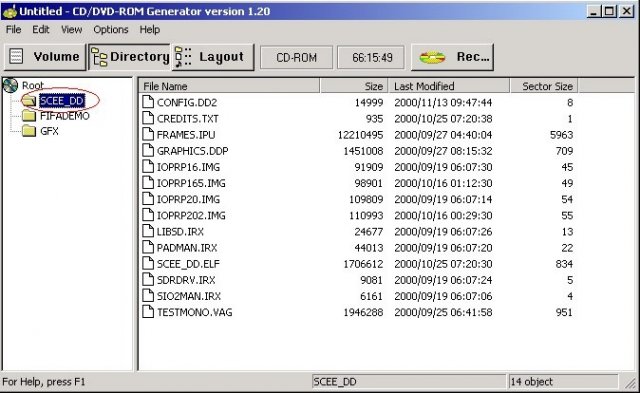The width and height of the screenshot is (640, 393).
Task: Click the size value 1946288
Action: click(x=363, y=312)
